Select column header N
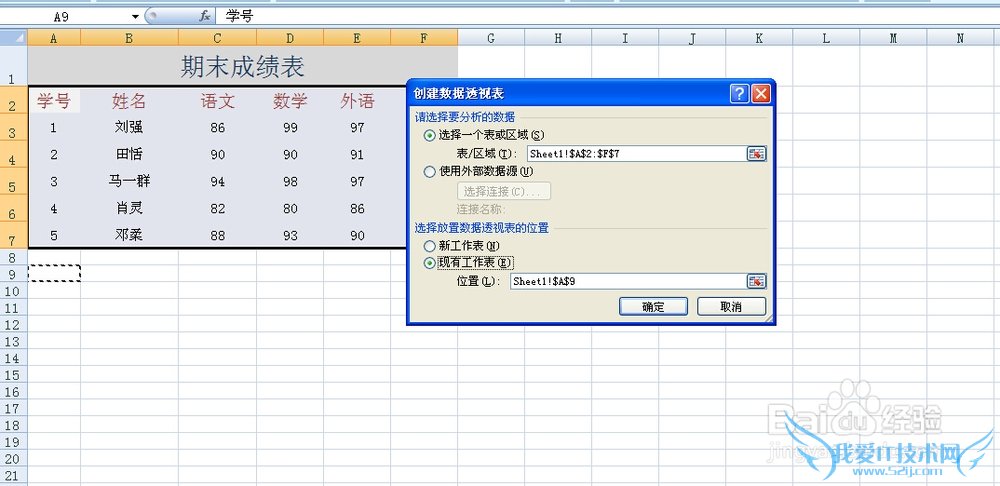The height and width of the screenshot is (486, 1000). [960, 38]
